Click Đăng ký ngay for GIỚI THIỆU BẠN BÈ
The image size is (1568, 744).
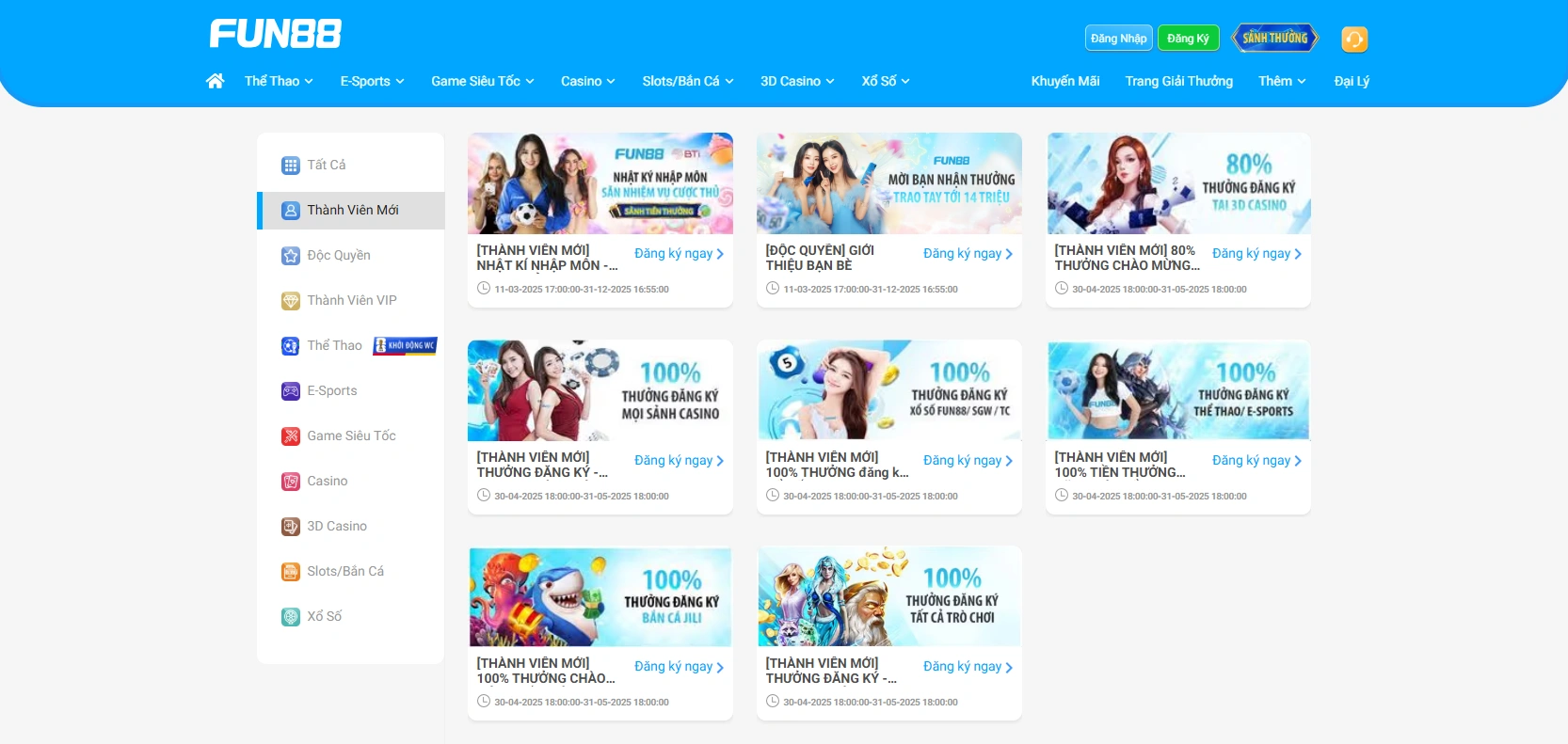click(x=968, y=254)
